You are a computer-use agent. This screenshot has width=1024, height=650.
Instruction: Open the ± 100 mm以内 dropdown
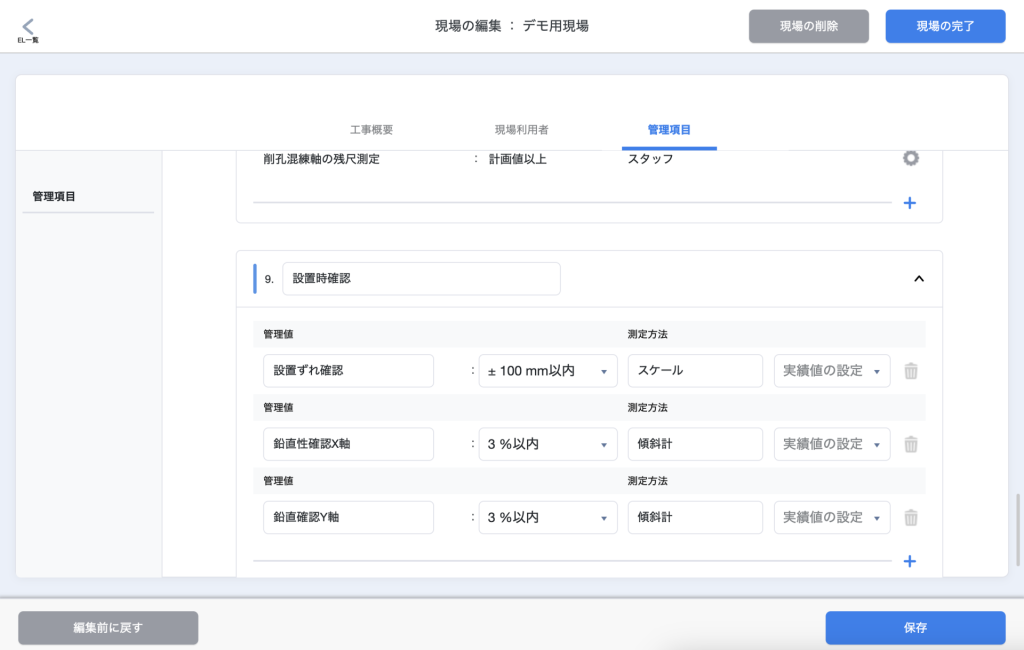[547, 371]
